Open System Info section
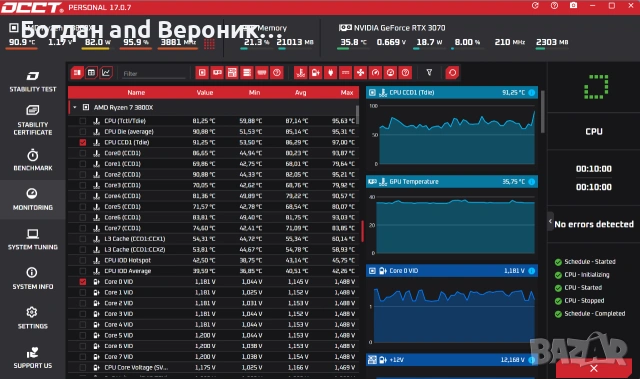Viewport: 640px width, 379px height. tap(33, 279)
